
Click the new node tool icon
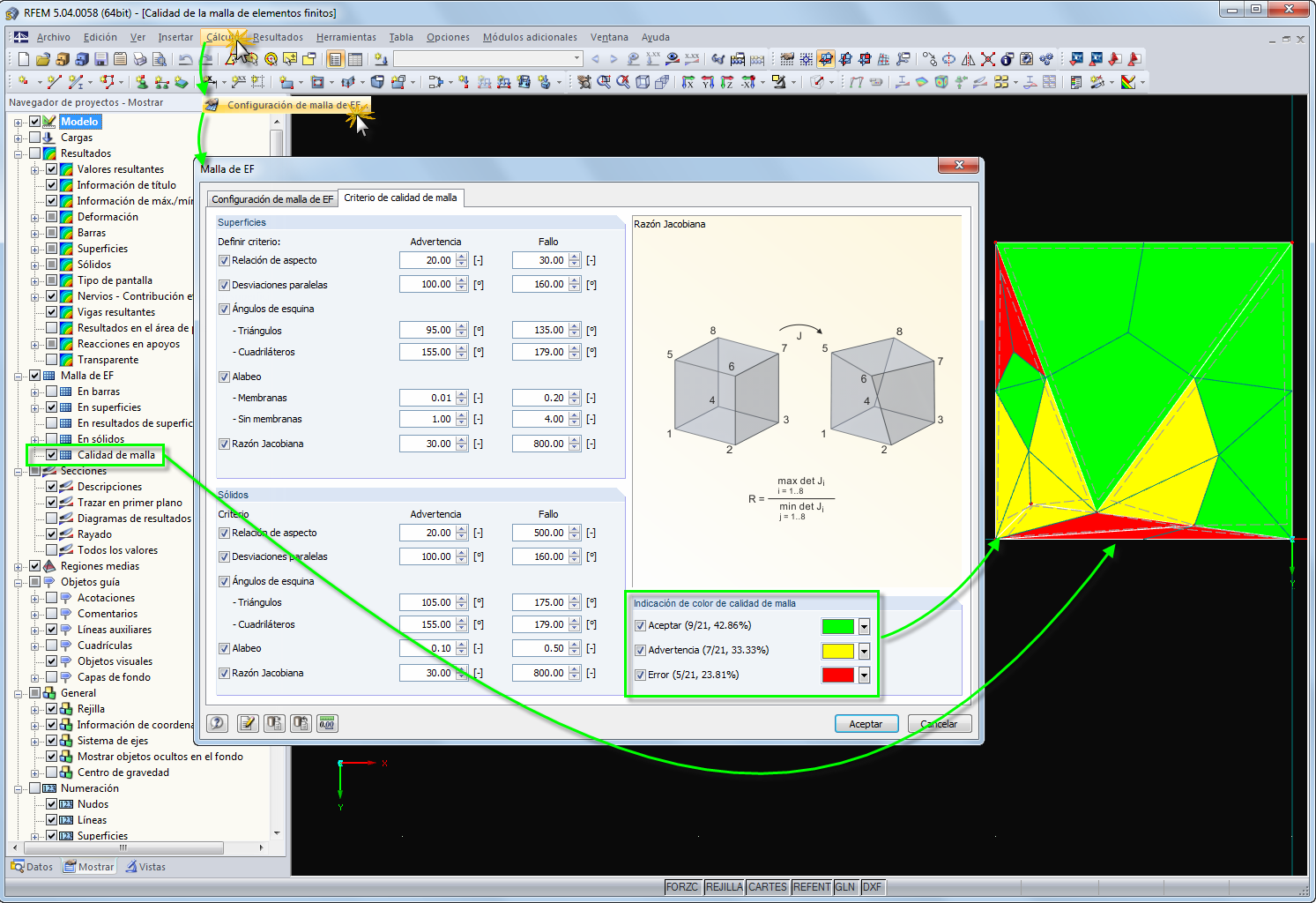pyautogui.click(x=24, y=82)
